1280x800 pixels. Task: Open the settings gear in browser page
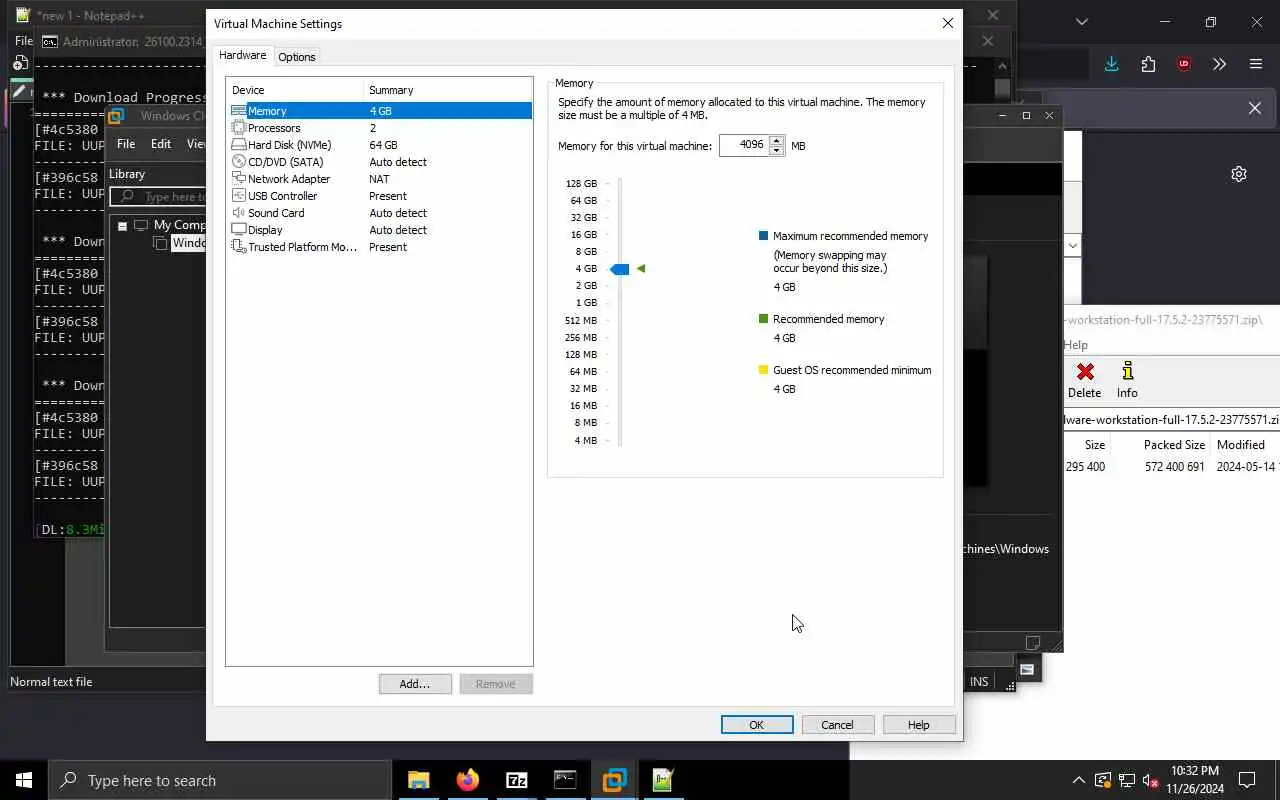click(1239, 174)
